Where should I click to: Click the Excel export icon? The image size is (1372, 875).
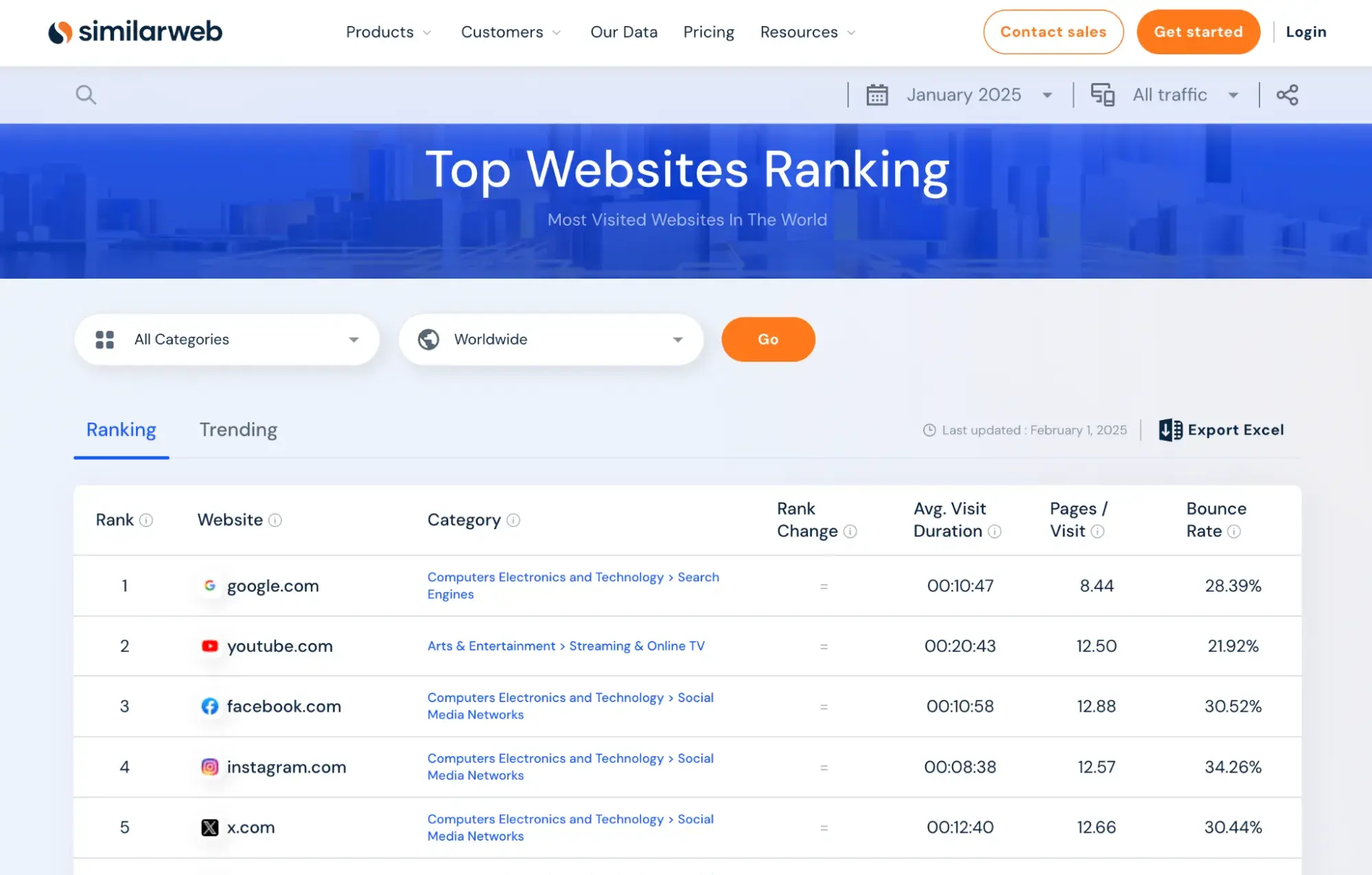[x=1170, y=430]
